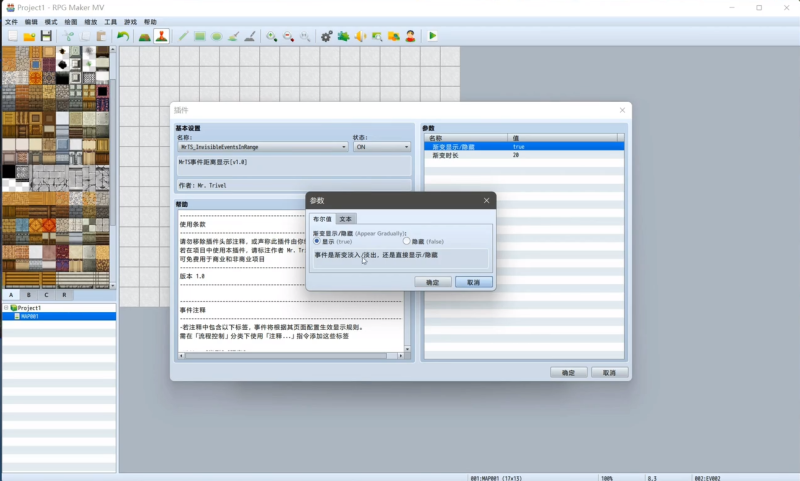Select tileset tab C

(x=46, y=295)
